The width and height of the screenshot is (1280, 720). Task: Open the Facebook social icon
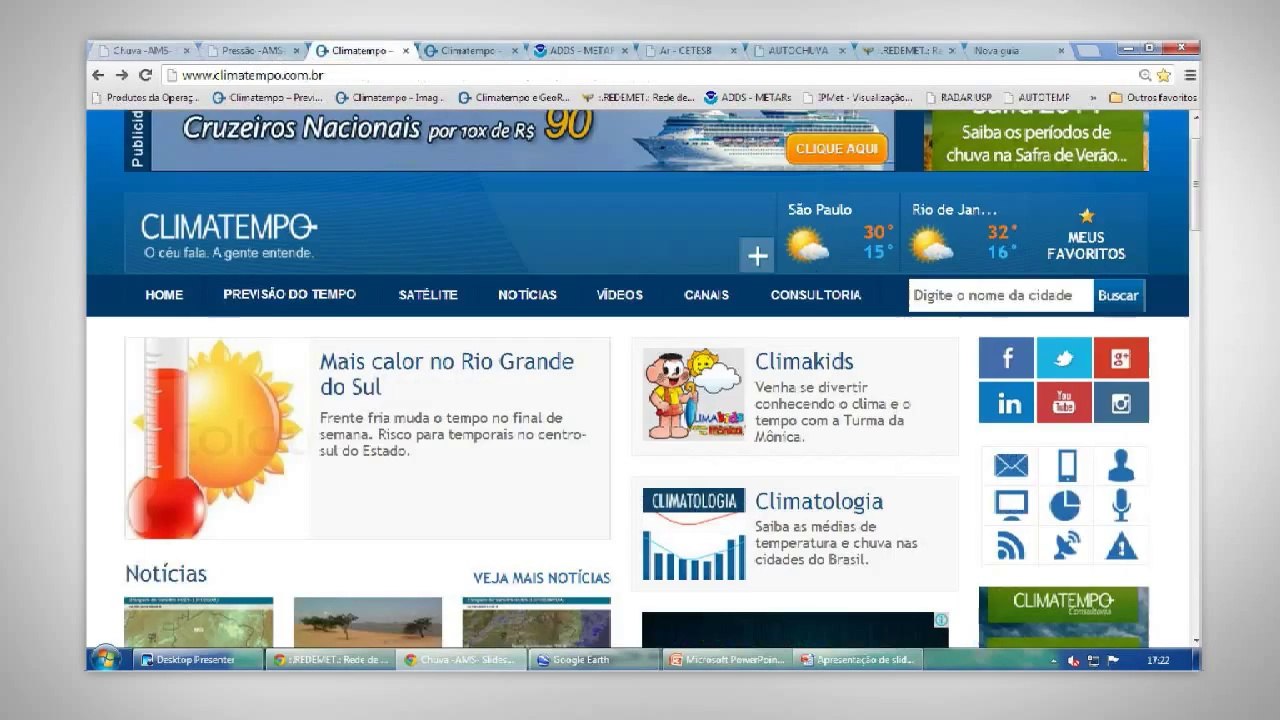pyautogui.click(x=1006, y=358)
